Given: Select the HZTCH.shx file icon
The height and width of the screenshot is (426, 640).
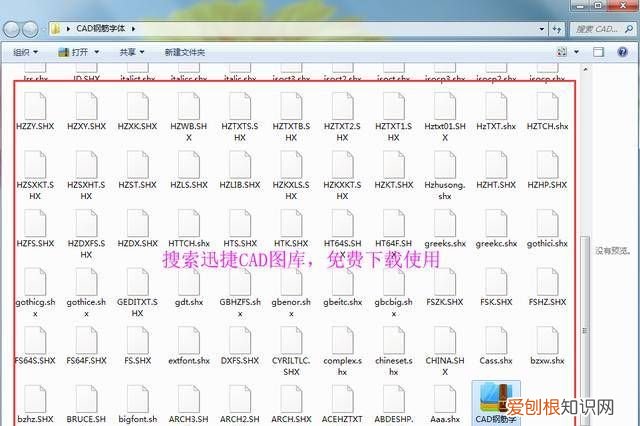Looking at the screenshot, I should [x=547, y=106].
